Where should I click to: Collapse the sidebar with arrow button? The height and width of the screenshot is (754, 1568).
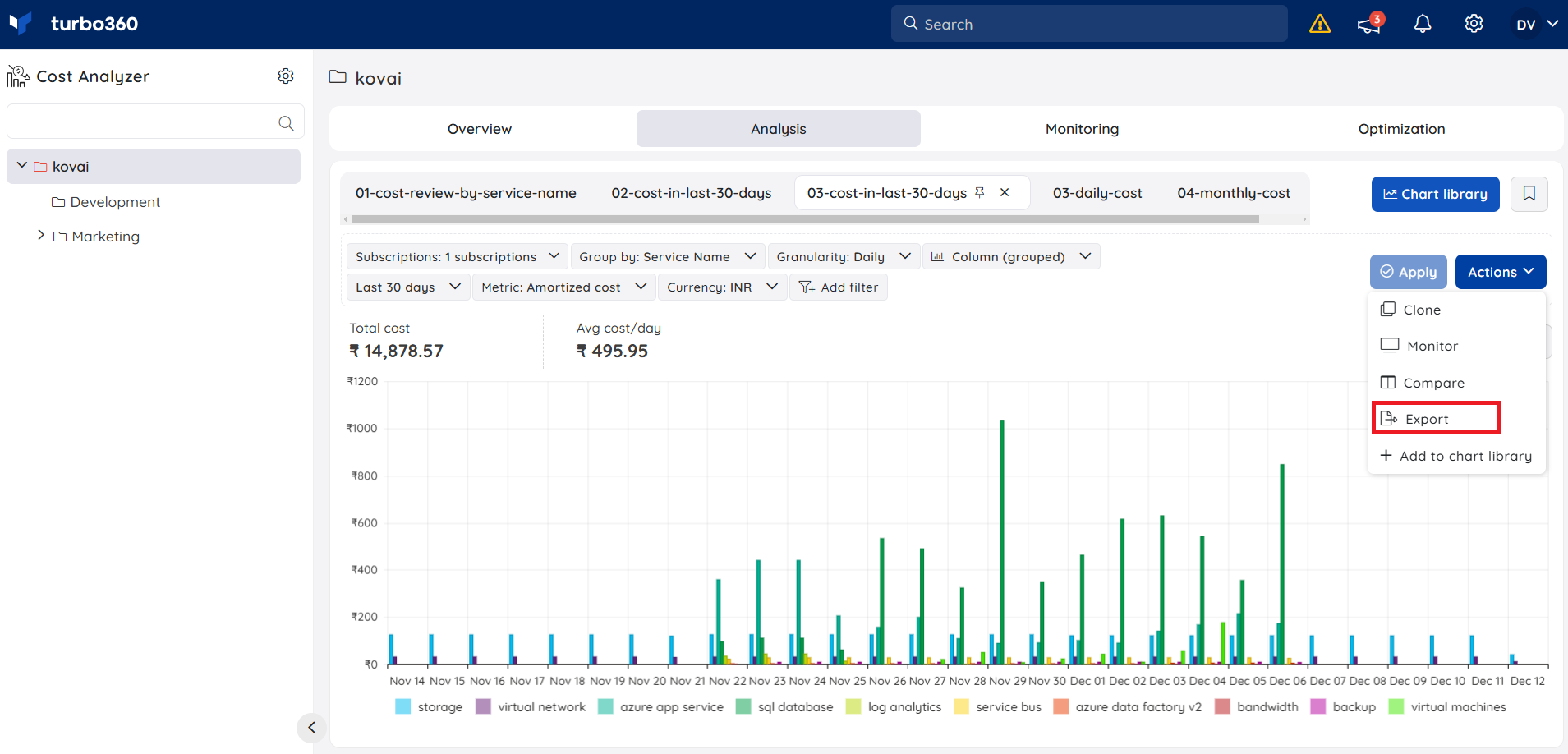[x=311, y=727]
